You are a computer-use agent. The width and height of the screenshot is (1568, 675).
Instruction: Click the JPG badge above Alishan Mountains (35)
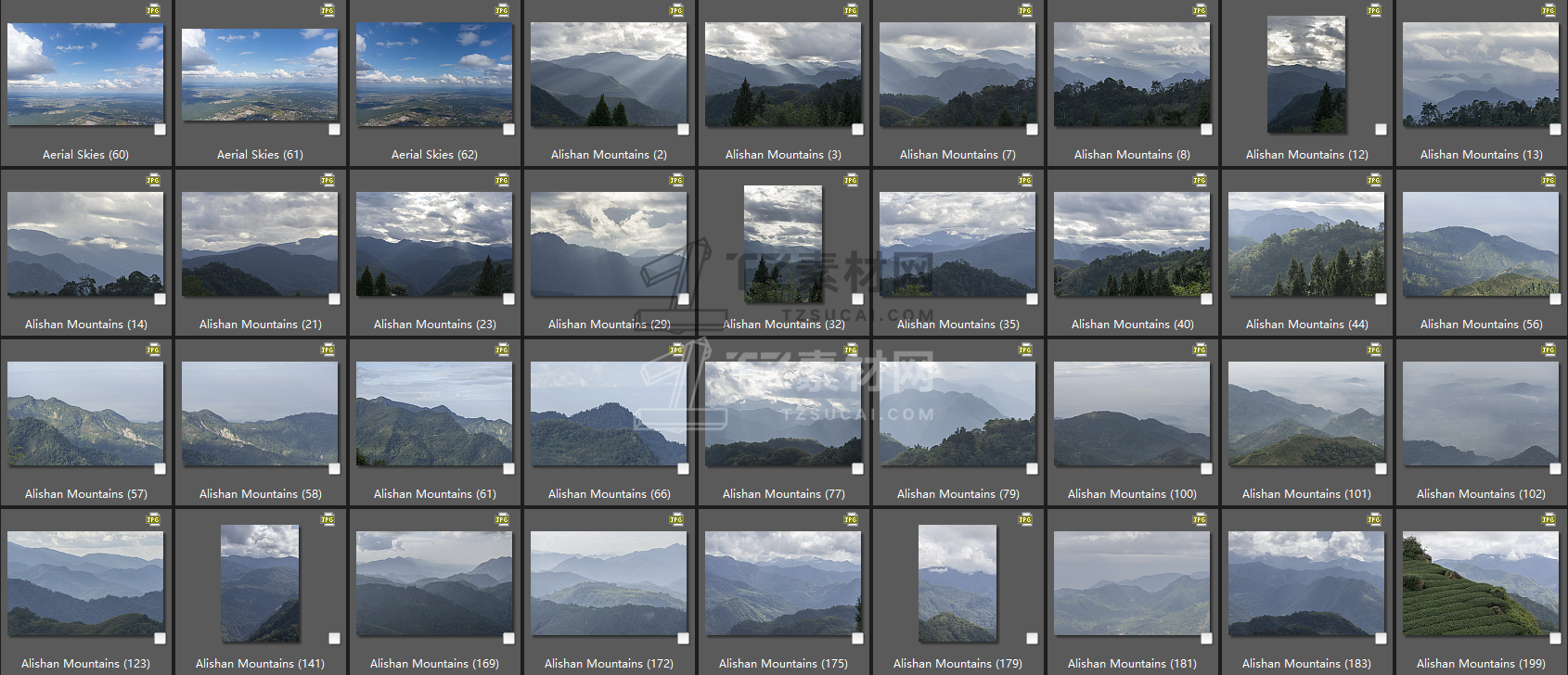[x=1025, y=181]
